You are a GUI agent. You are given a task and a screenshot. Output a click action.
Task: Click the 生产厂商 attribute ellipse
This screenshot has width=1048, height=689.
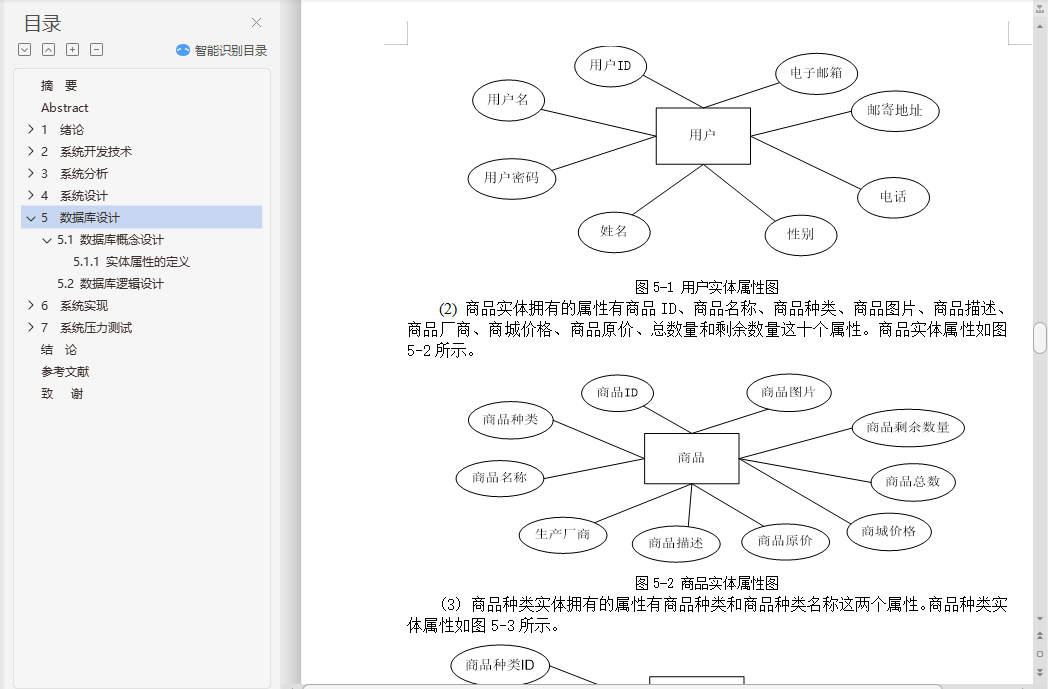pos(563,534)
